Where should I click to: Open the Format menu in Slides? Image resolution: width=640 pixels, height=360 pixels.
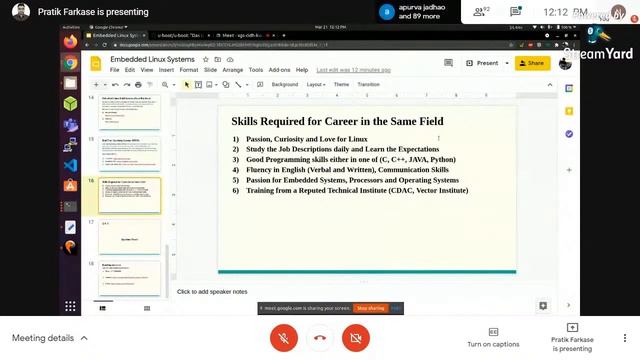(189, 70)
